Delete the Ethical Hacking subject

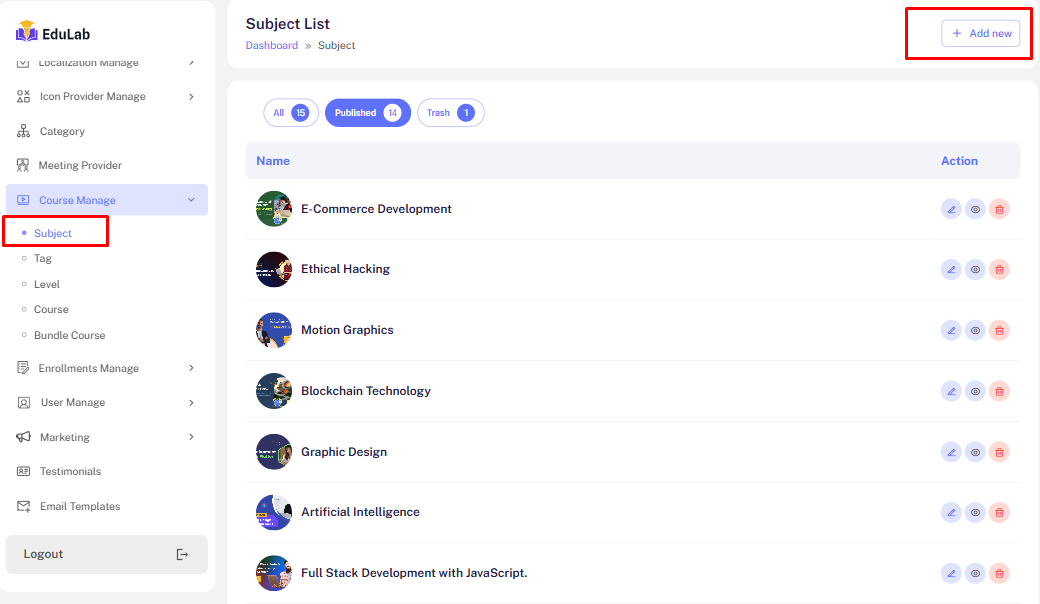[x=999, y=269]
